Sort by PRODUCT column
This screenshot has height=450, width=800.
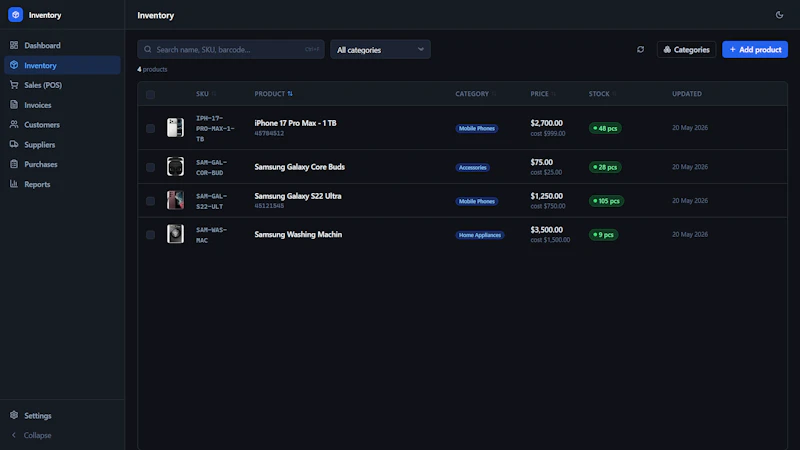273,94
